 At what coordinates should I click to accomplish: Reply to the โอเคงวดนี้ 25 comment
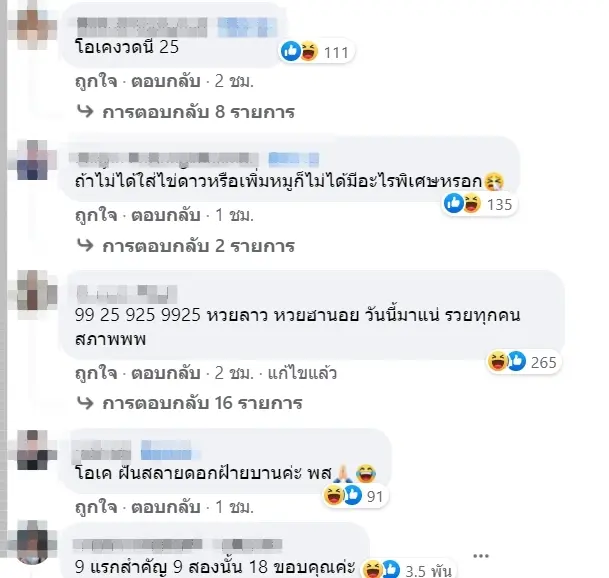pos(166,82)
